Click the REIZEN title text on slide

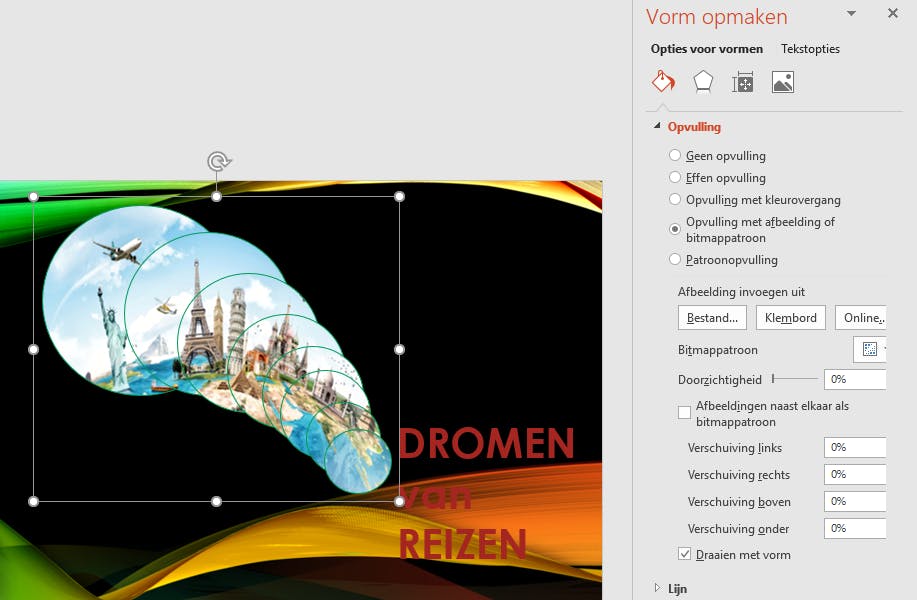(x=463, y=544)
